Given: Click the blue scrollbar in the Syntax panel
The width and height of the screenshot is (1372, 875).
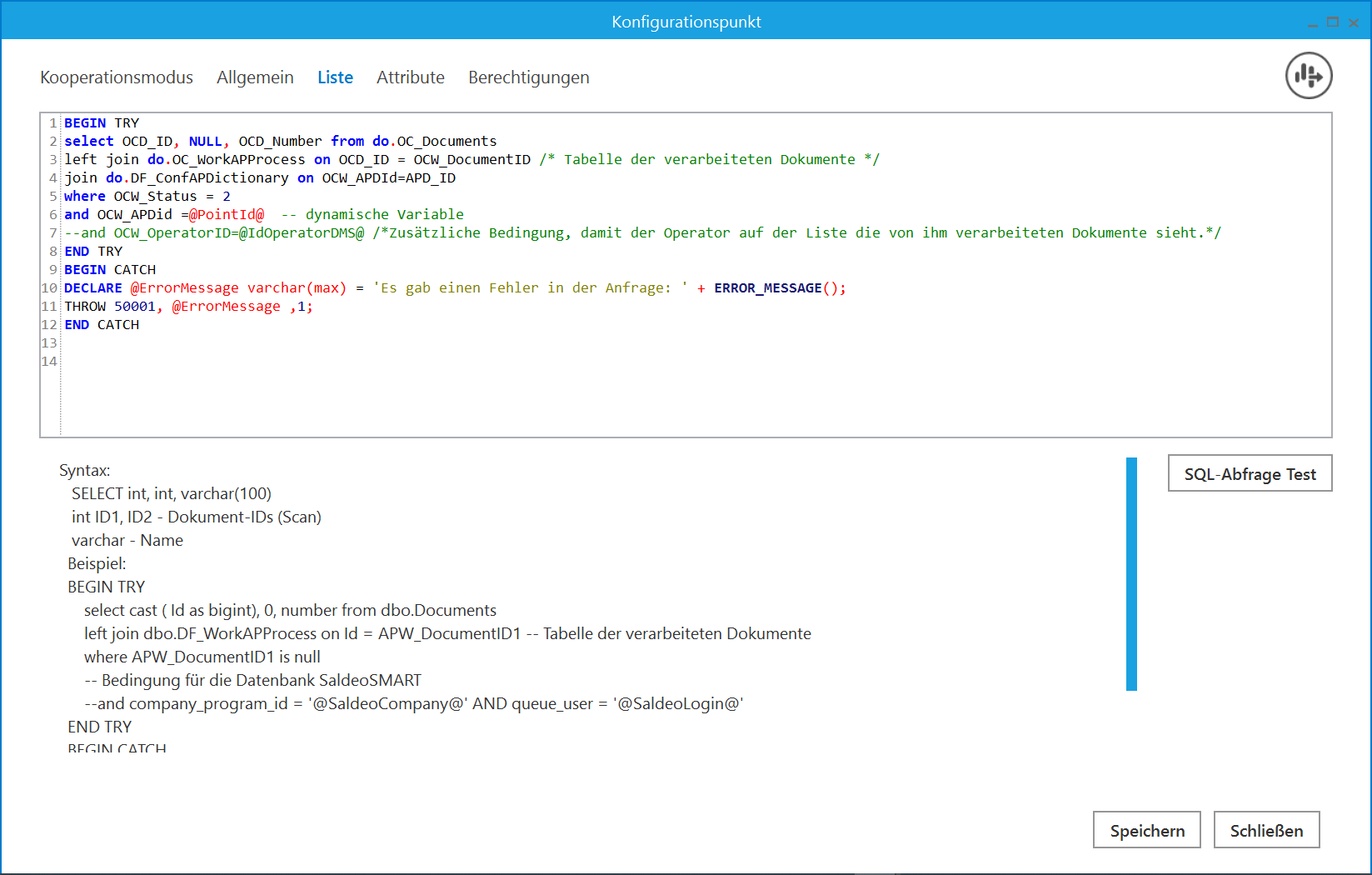Looking at the screenshot, I should (1131, 573).
